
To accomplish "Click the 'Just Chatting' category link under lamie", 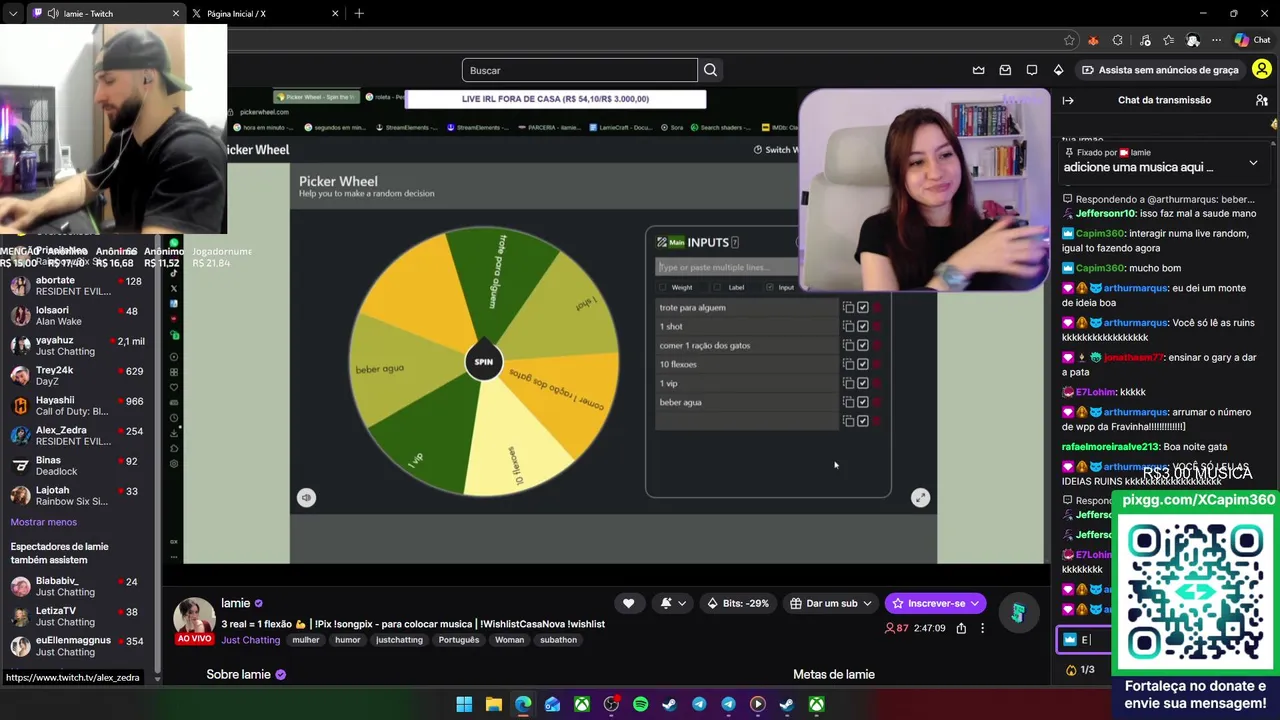I will (250, 640).
